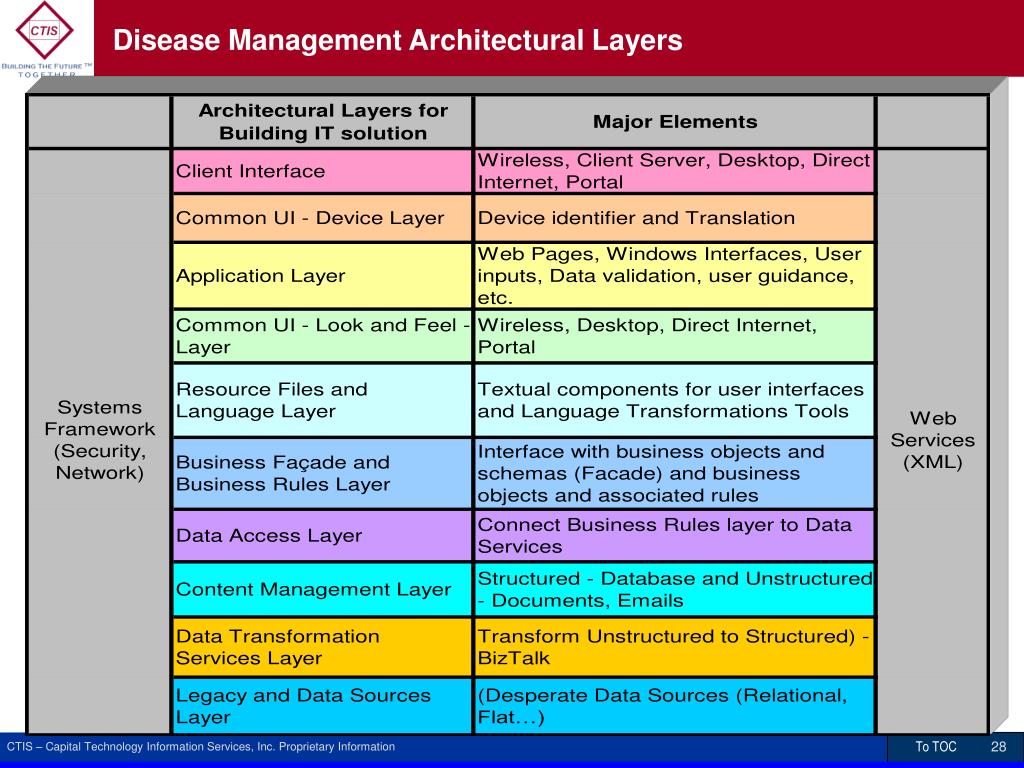The height and width of the screenshot is (768, 1024).
Task: Click Device identifier and Translation cell
Action: [675, 218]
